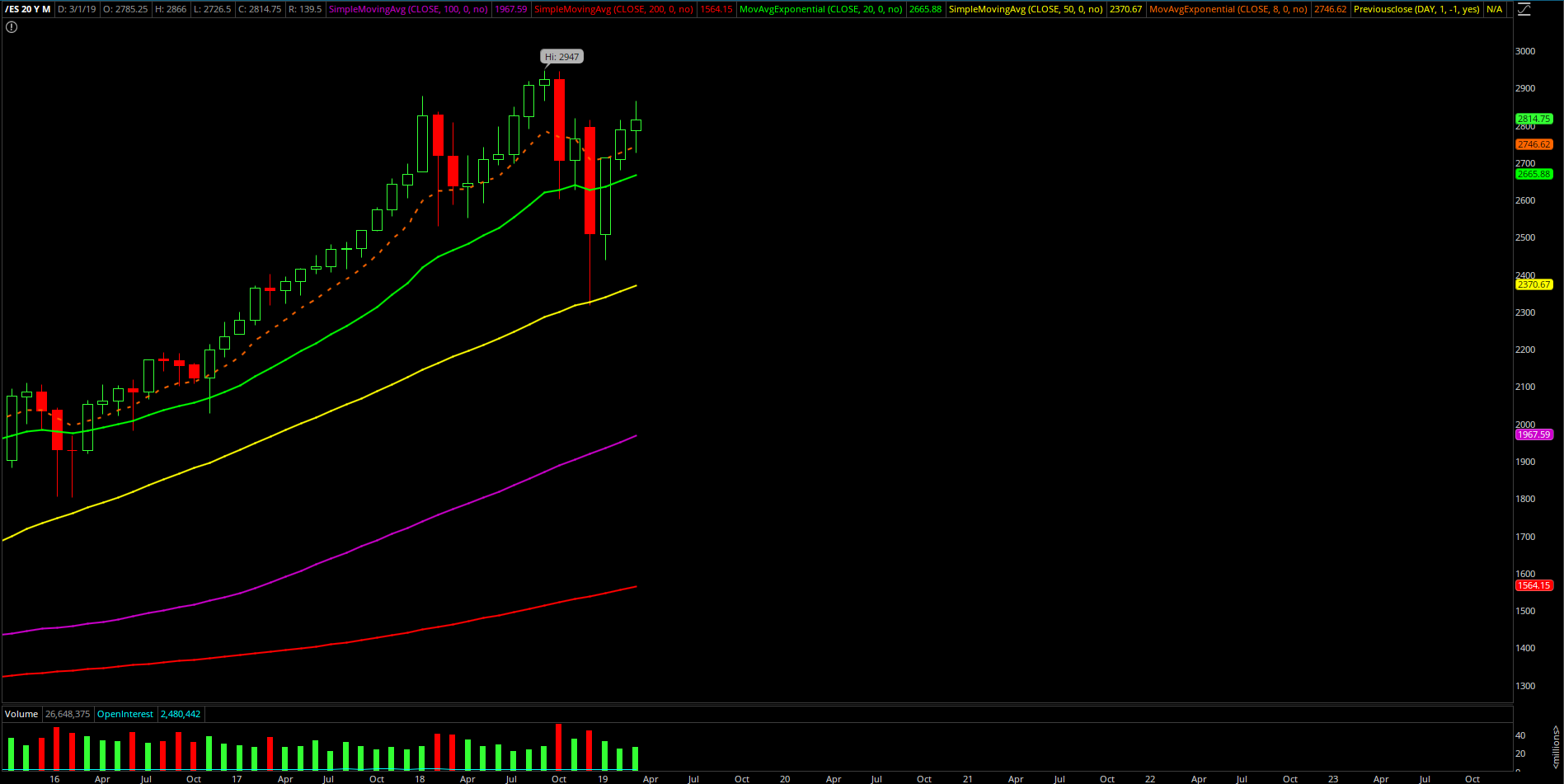
Task: Click the N/A Previousclose value
Action: tap(1495, 9)
